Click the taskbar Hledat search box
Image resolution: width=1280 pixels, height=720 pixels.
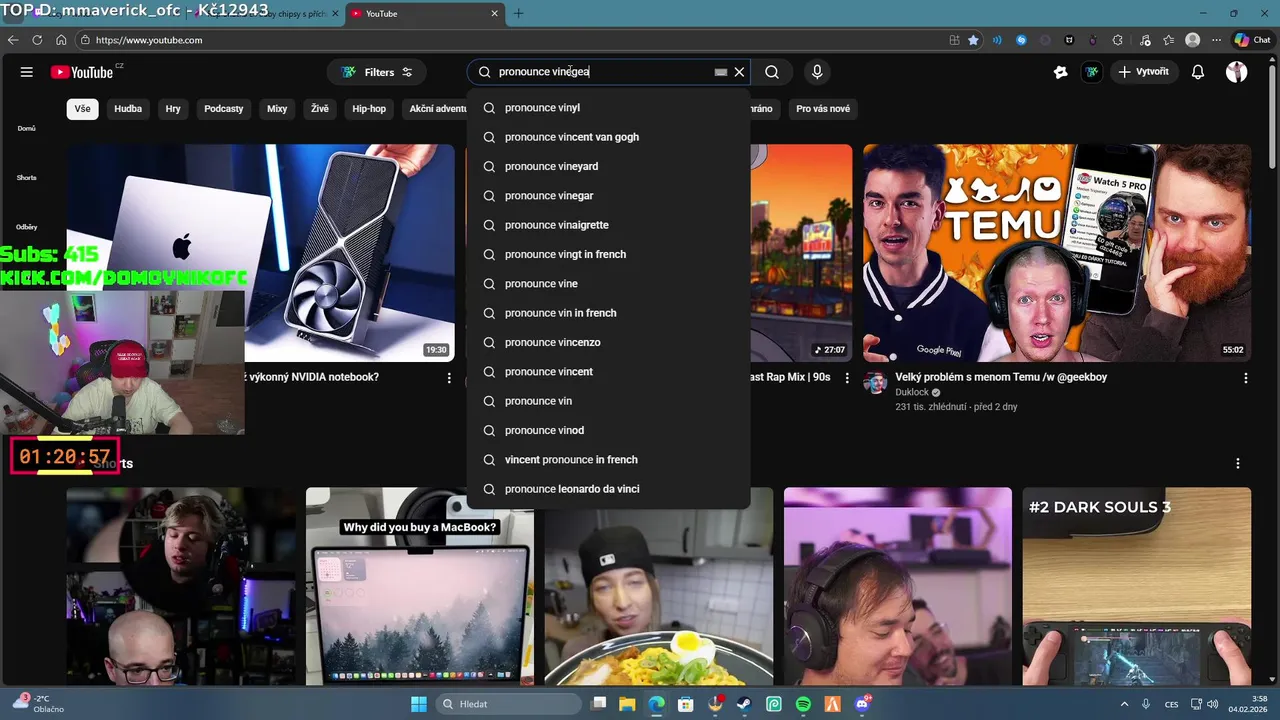pos(507,704)
